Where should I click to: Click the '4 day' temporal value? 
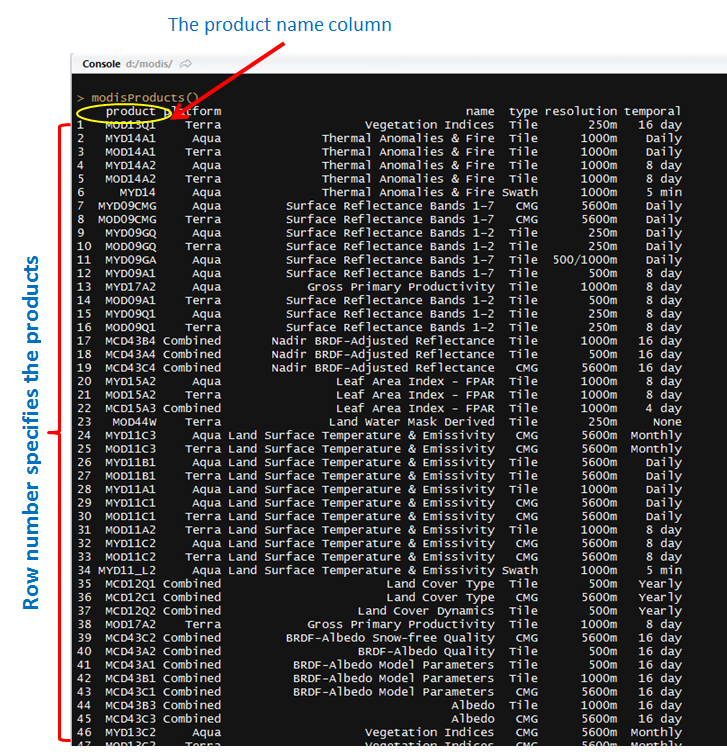click(663, 408)
